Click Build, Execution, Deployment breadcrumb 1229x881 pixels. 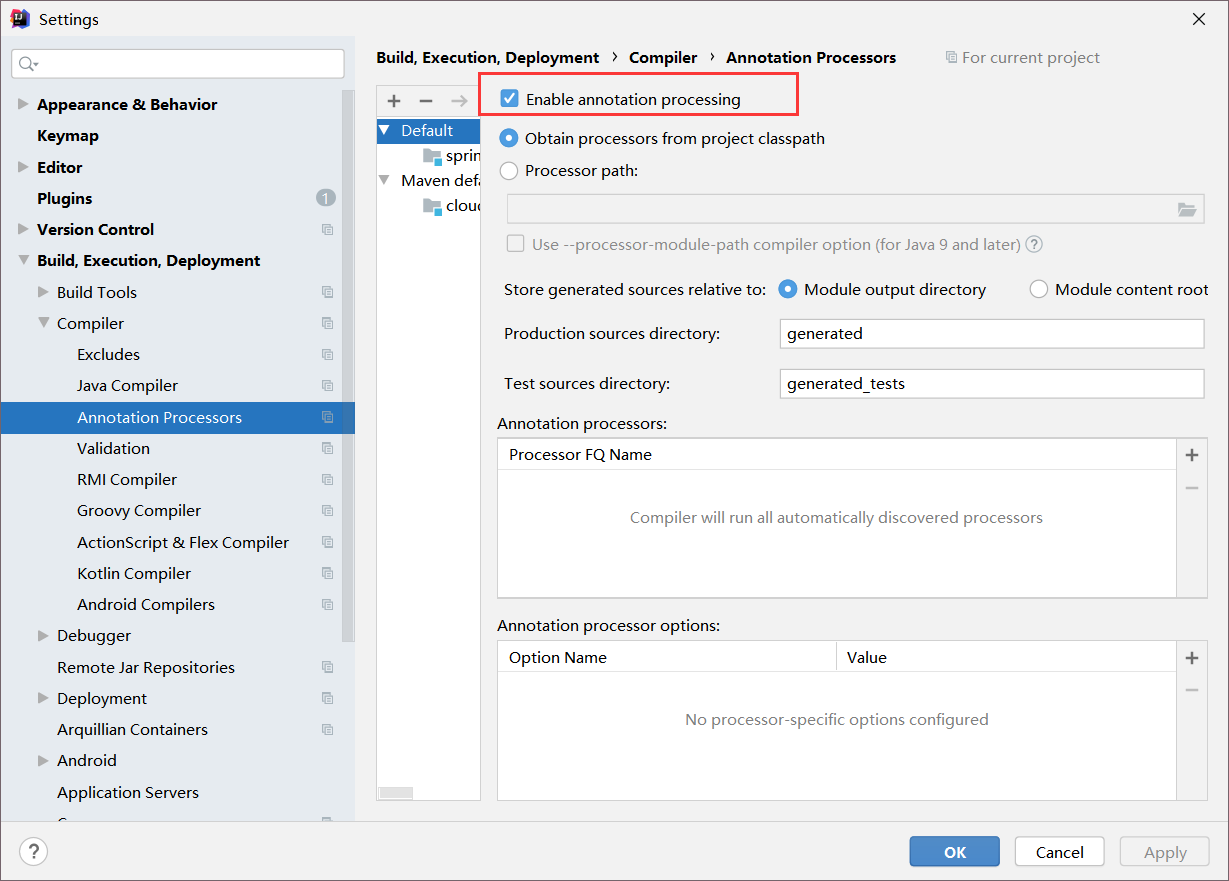[488, 58]
